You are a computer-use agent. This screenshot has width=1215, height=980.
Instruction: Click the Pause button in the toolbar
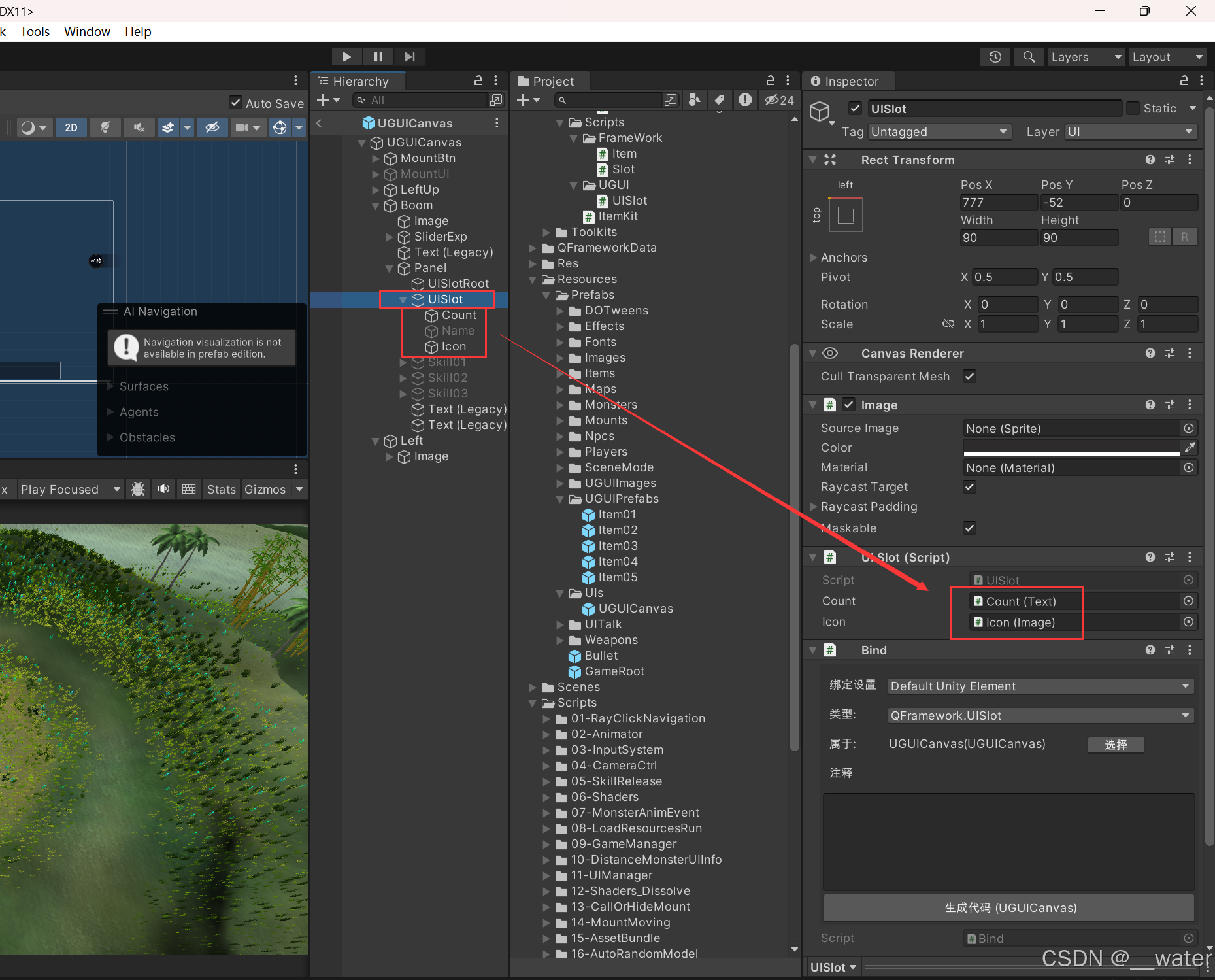point(378,57)
